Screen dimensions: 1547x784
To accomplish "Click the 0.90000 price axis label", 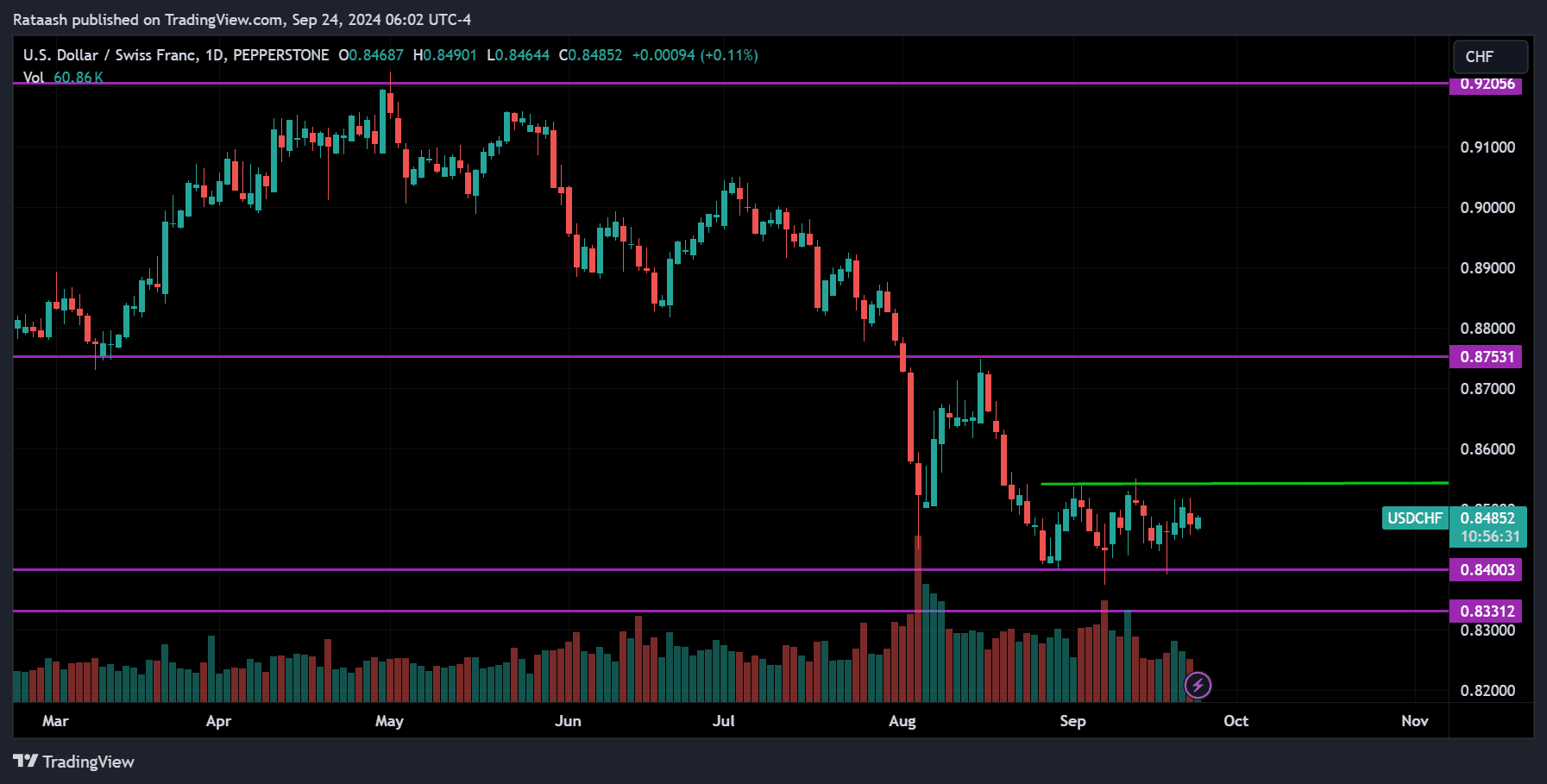I will point(1487,208).
